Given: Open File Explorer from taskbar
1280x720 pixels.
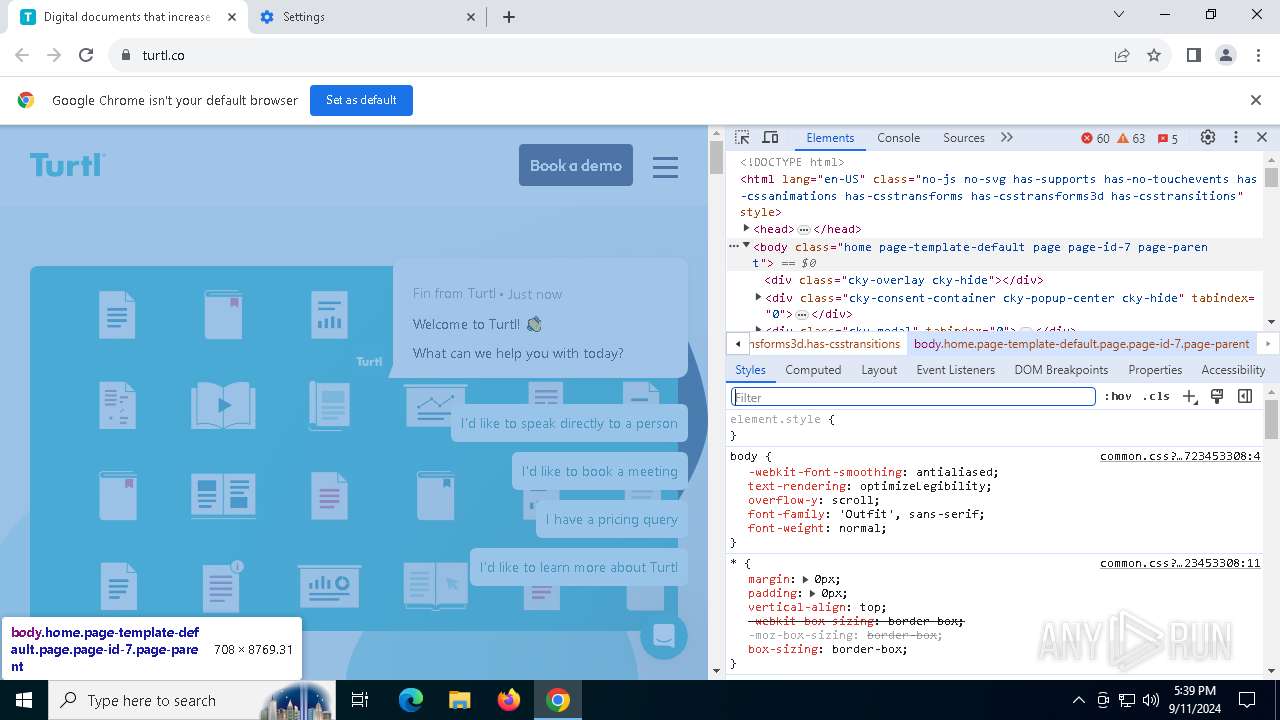Looking at the screenshot, I should (459, 700).
